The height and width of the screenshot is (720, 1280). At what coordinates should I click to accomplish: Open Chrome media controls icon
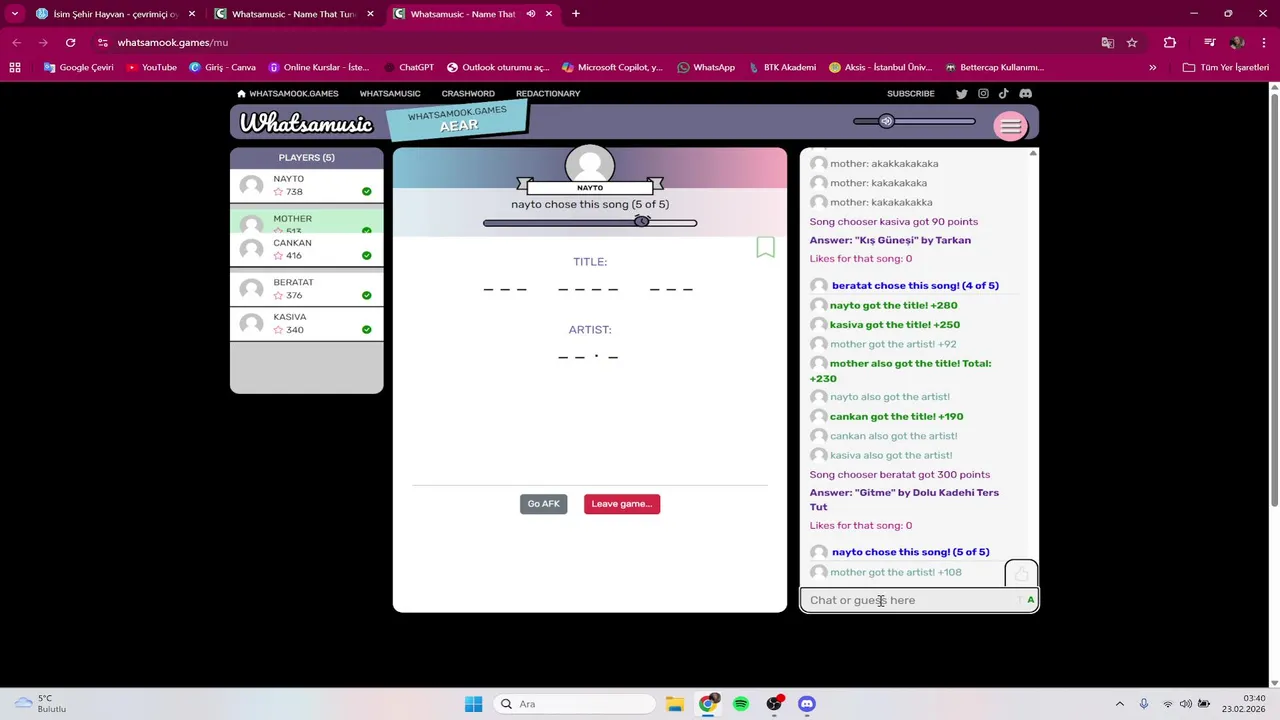point(1209,43)
